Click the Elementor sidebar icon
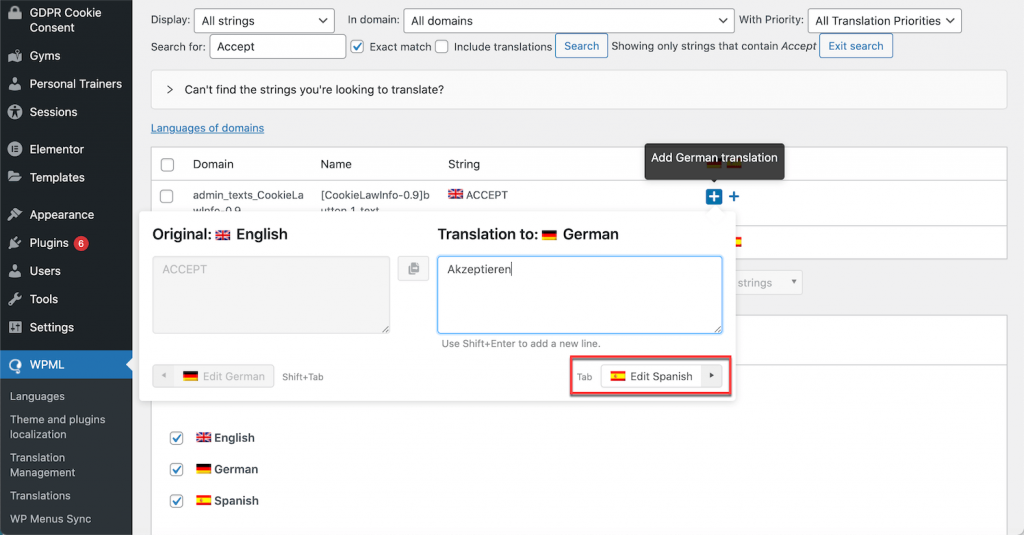 click(15, 149)
